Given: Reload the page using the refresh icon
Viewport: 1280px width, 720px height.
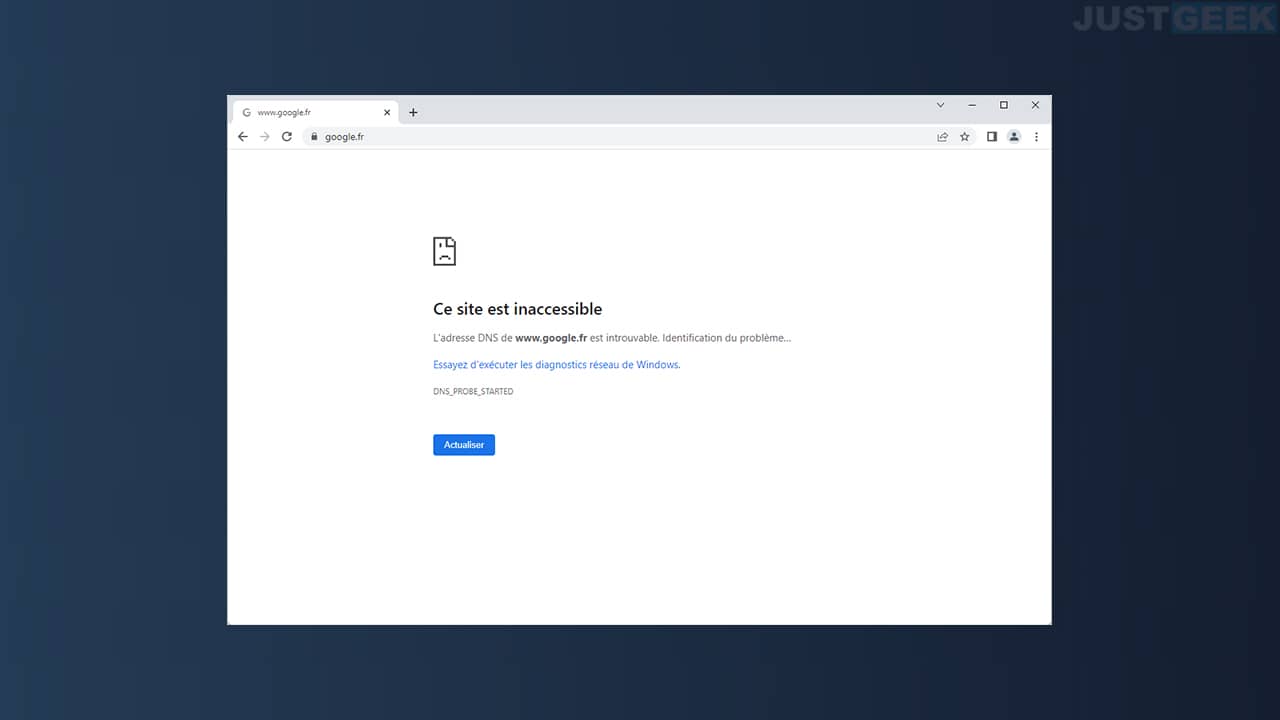Looking at the screenshot, I should [x=287, y=137].
